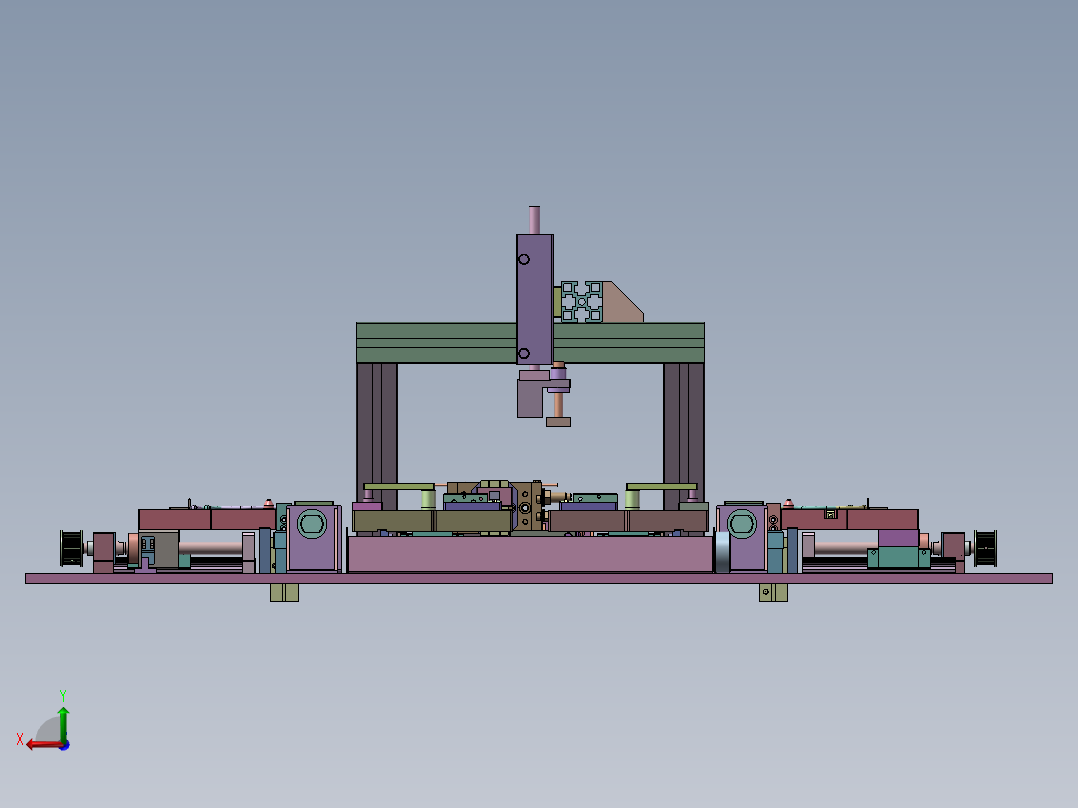Image resolution: width=1078 pixels, height=808 pixels.
Task: Select the triangular brown gusset bracket
Action: [623, 303]
